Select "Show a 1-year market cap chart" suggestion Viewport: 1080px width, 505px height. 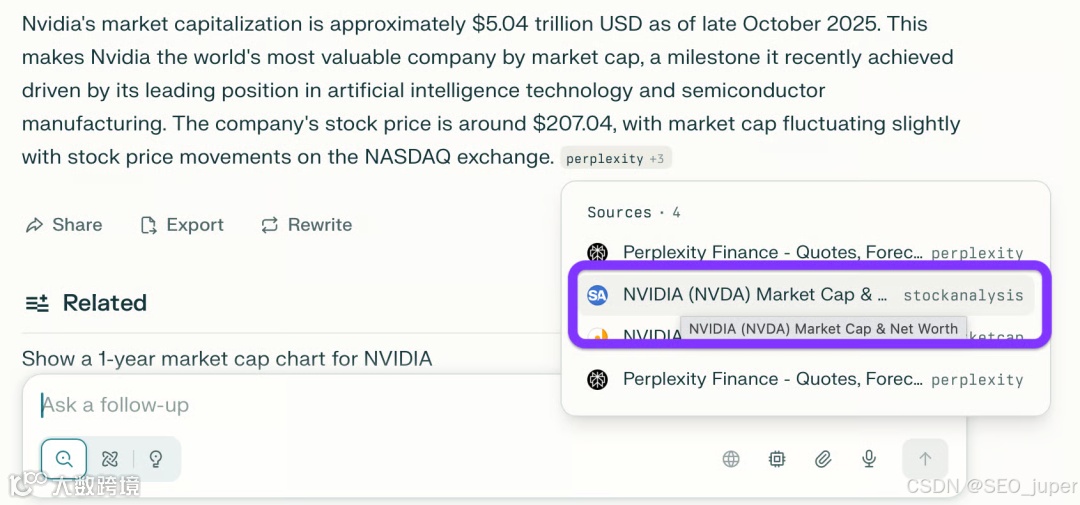point(227,358)
